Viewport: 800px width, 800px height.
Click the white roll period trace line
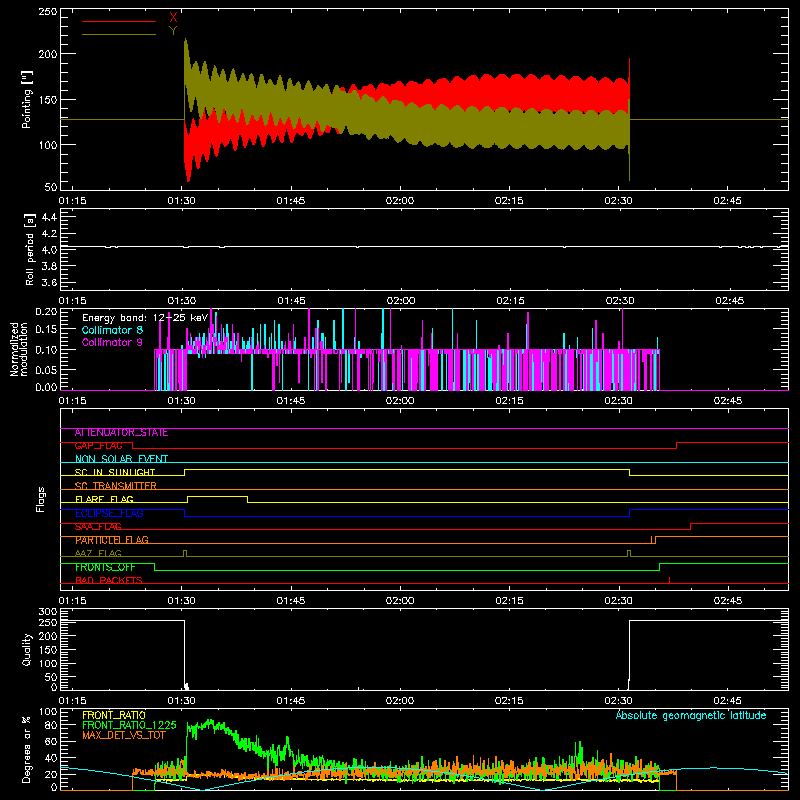[424, 247]
